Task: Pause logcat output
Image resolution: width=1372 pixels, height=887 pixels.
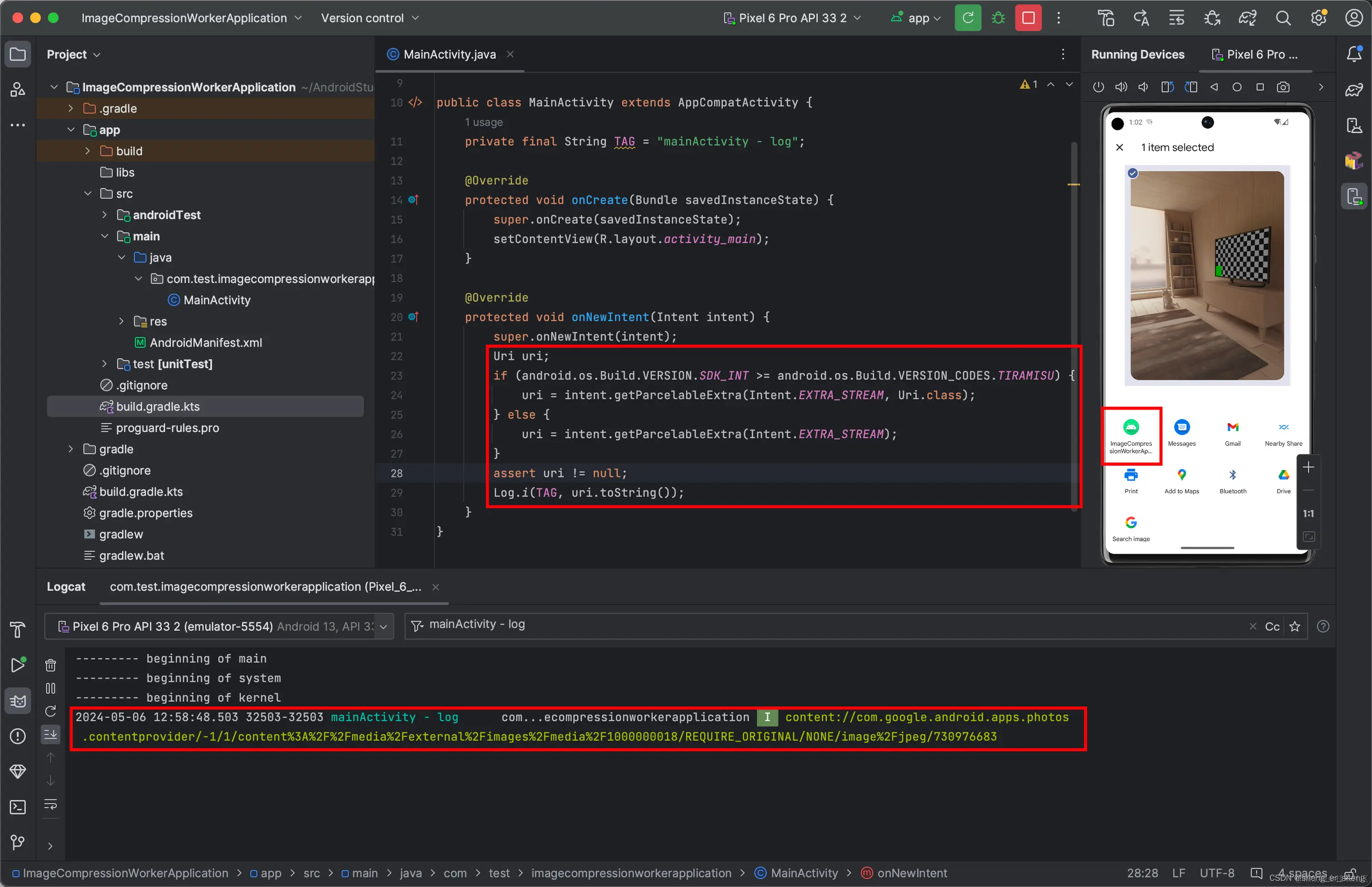Action: pos(51,688)
